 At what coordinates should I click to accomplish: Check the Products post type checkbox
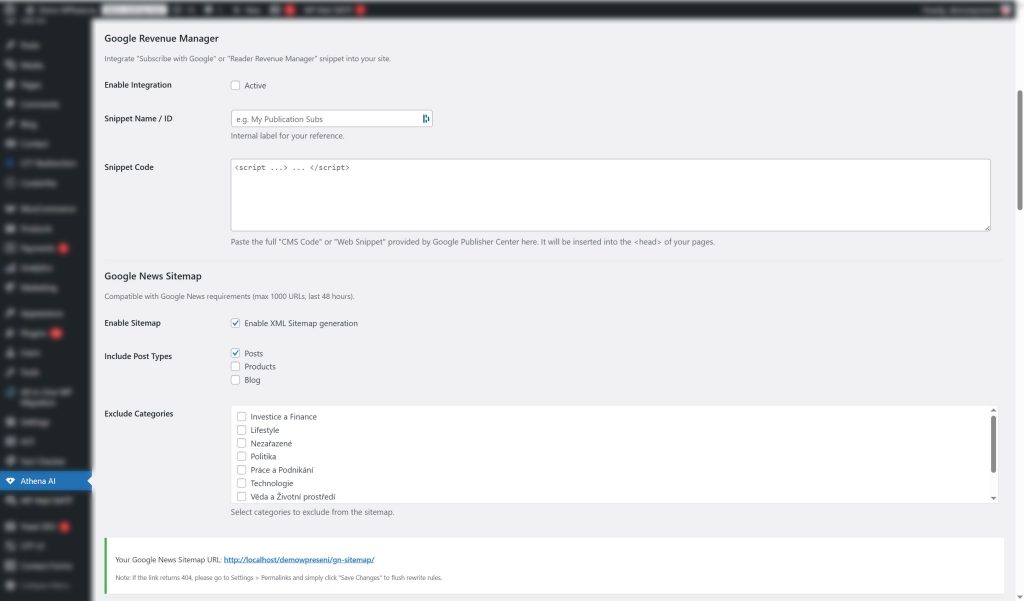[x=236, y=366]
